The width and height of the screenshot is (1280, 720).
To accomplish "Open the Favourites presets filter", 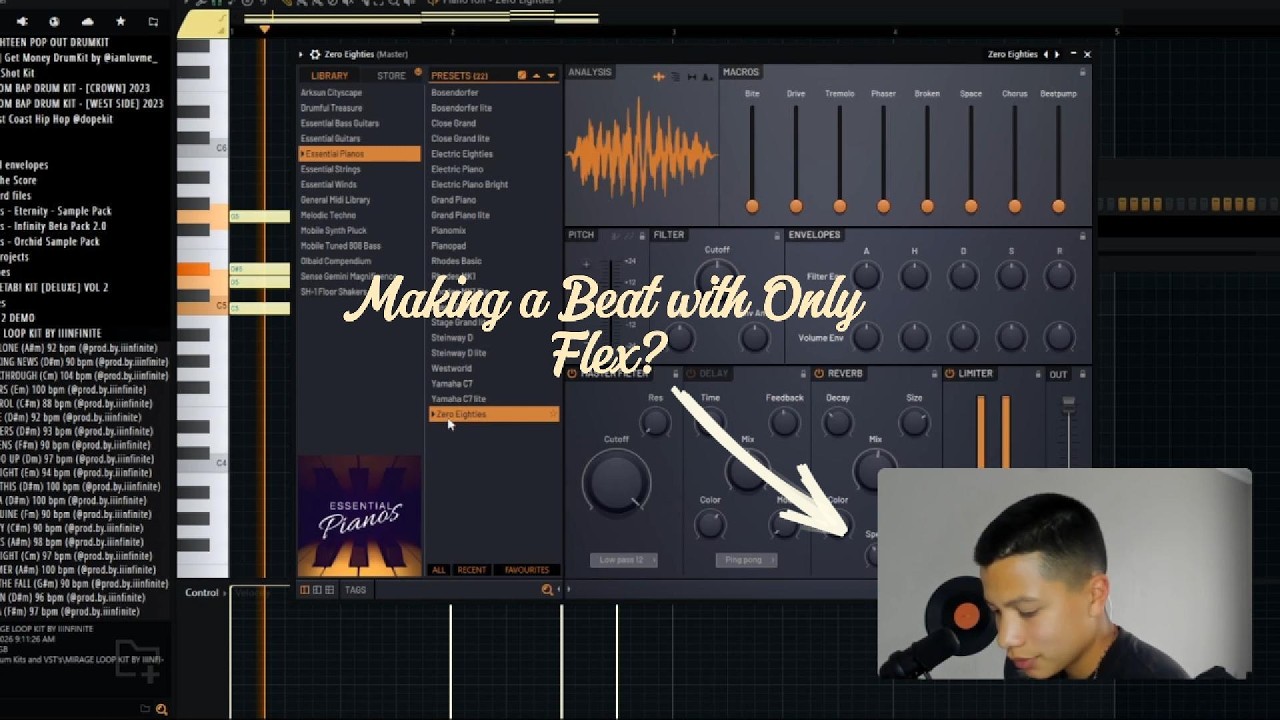I will click(x=527, y=570).
